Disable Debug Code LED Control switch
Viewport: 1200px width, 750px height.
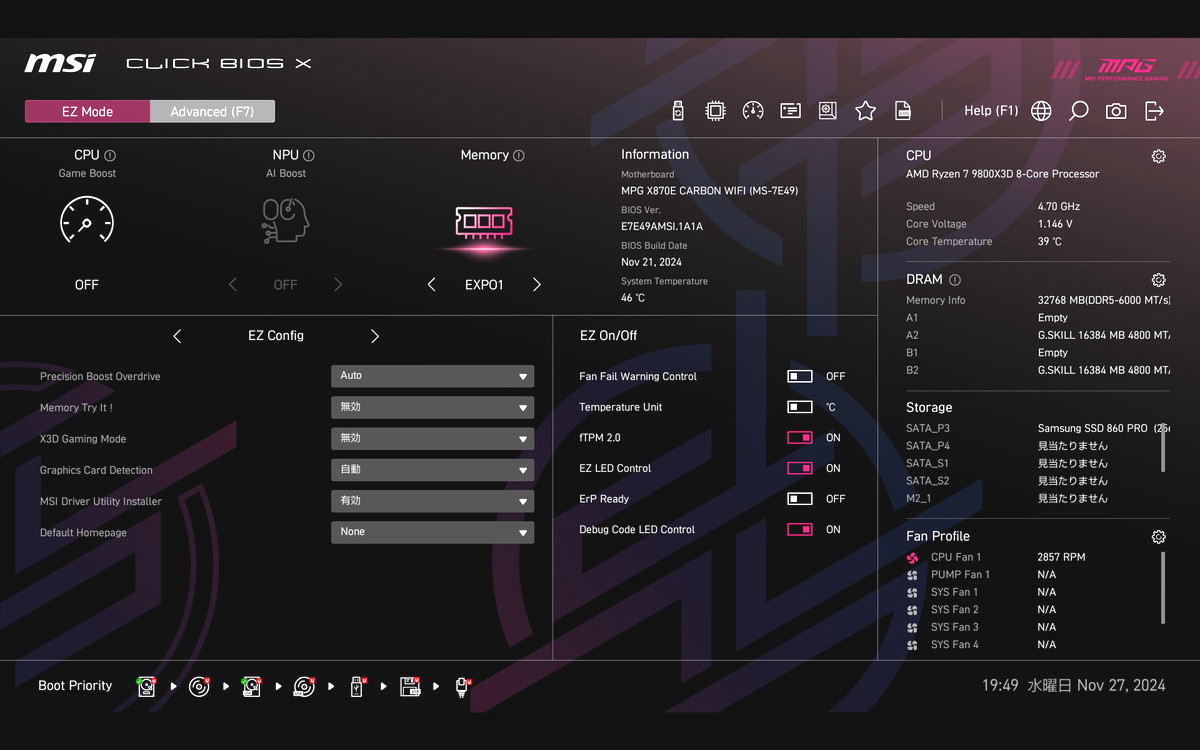pyautogui.click(x=800, y=530)
